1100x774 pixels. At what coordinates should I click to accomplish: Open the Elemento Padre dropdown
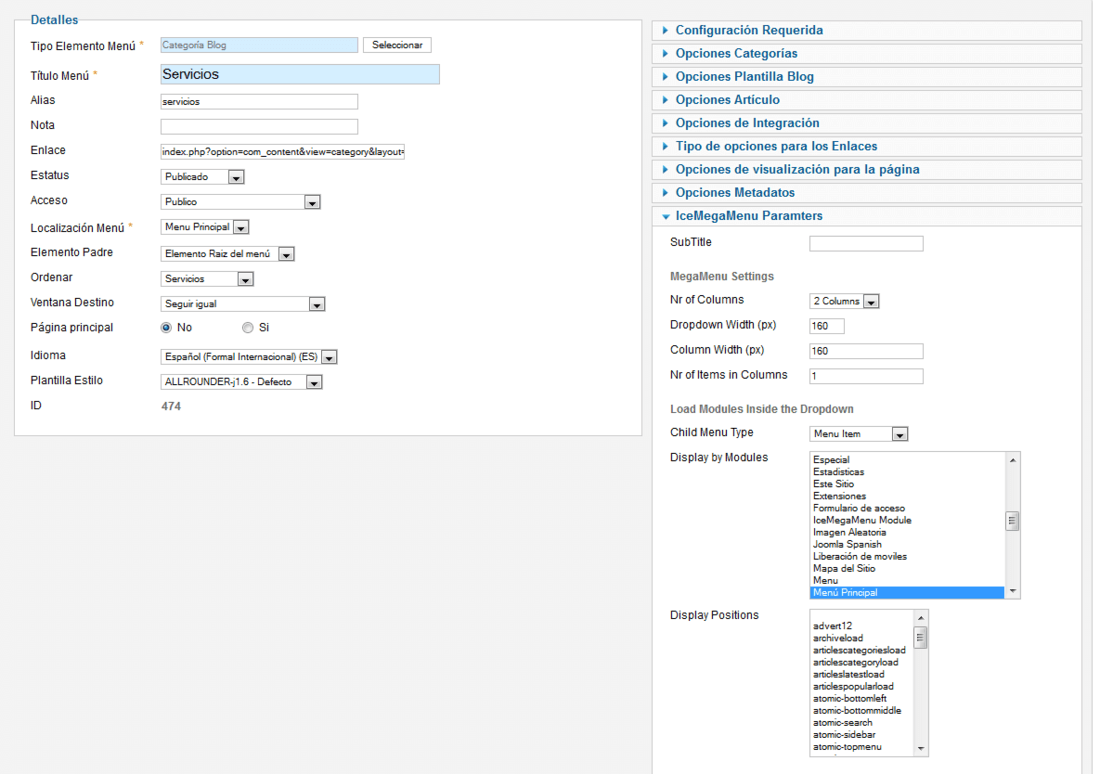coord(227,254)
